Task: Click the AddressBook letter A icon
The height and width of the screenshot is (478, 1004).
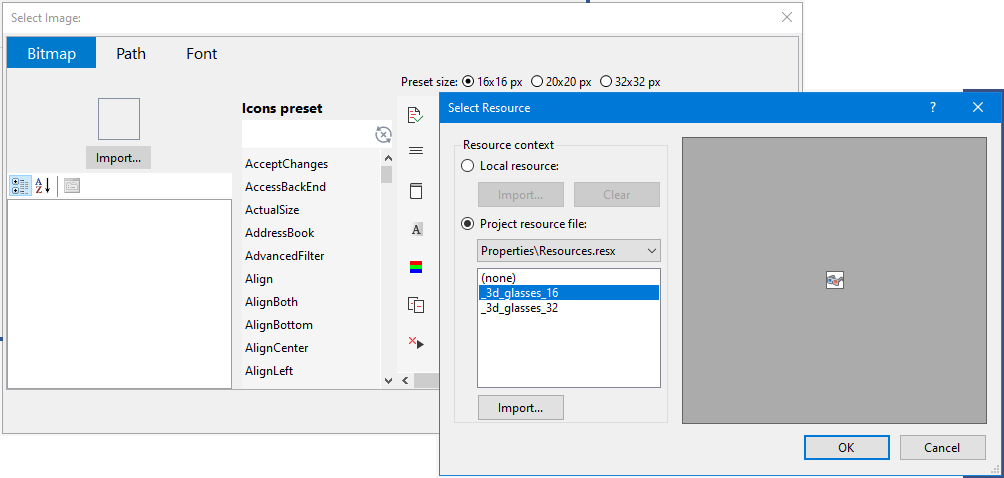Action: coord(416,229)
